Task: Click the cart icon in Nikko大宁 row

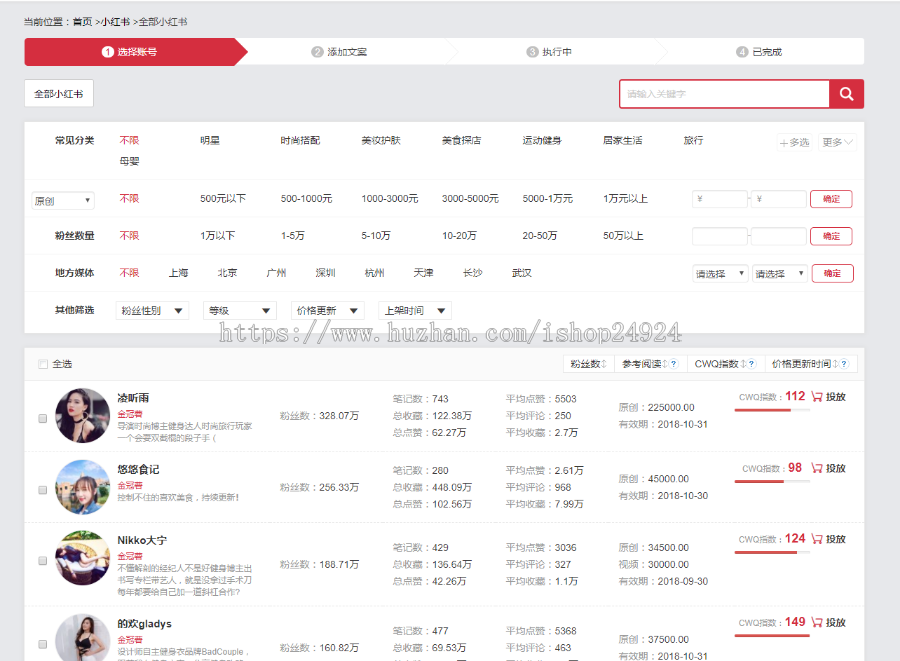Action: [x=817, y=539]
